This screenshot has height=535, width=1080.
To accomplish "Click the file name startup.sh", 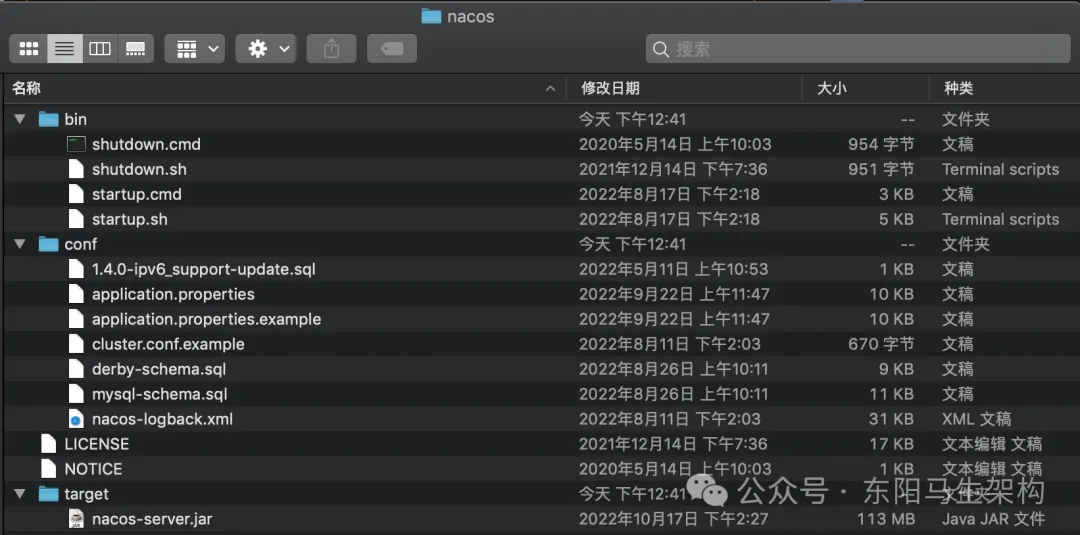I will 129,219.
